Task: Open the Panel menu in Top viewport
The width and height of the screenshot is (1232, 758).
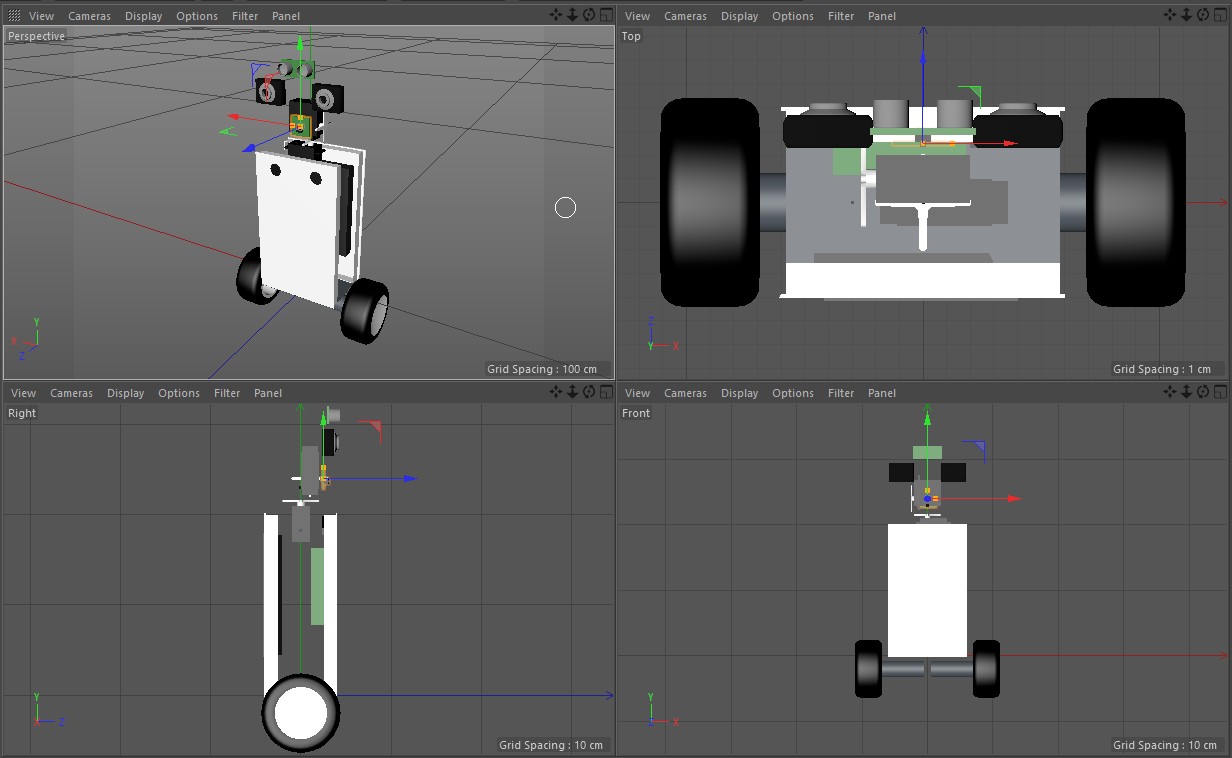Action: coord(882,16)
